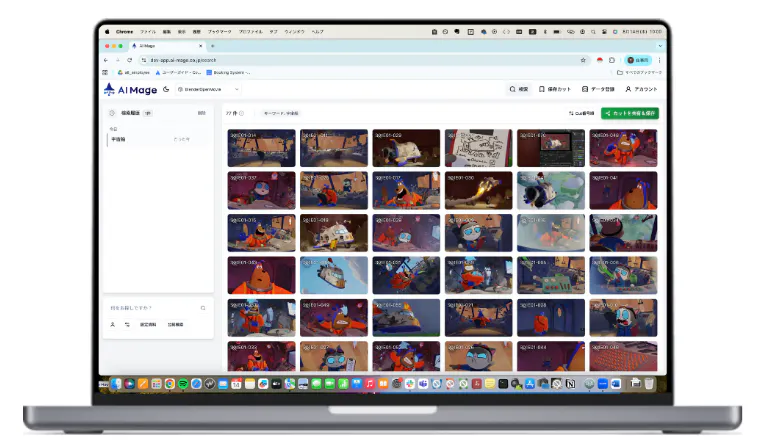Open the ウィンドウ menu in menu bar
765x448 pixels.
(294, 32)
